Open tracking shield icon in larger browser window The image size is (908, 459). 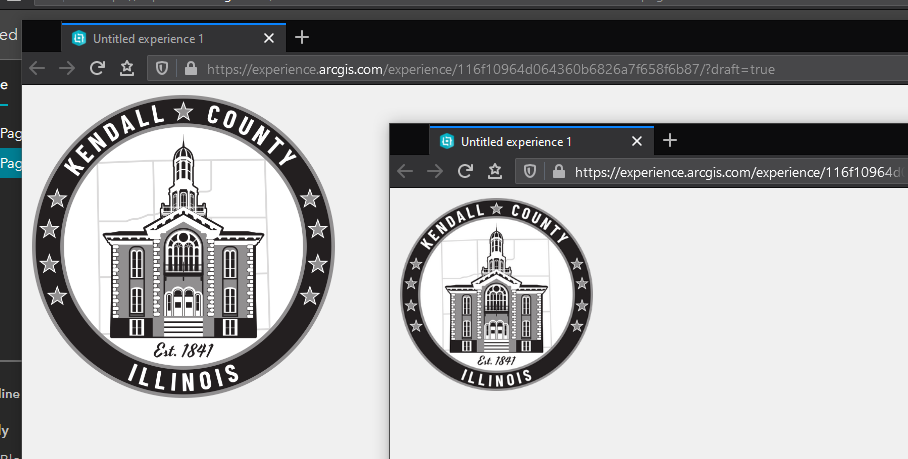click(x=162, y=68)
